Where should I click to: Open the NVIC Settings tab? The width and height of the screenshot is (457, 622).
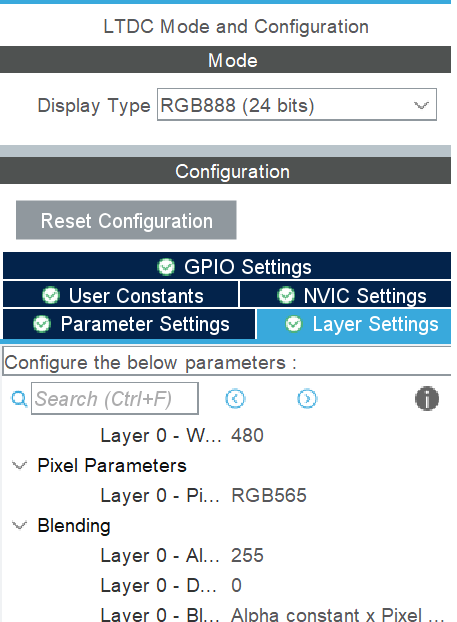(346, 295)
